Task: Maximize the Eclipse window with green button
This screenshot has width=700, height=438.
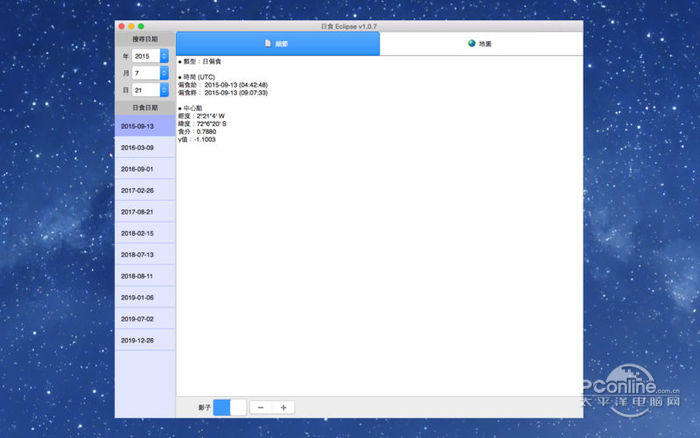Action: tap(141, 26)
